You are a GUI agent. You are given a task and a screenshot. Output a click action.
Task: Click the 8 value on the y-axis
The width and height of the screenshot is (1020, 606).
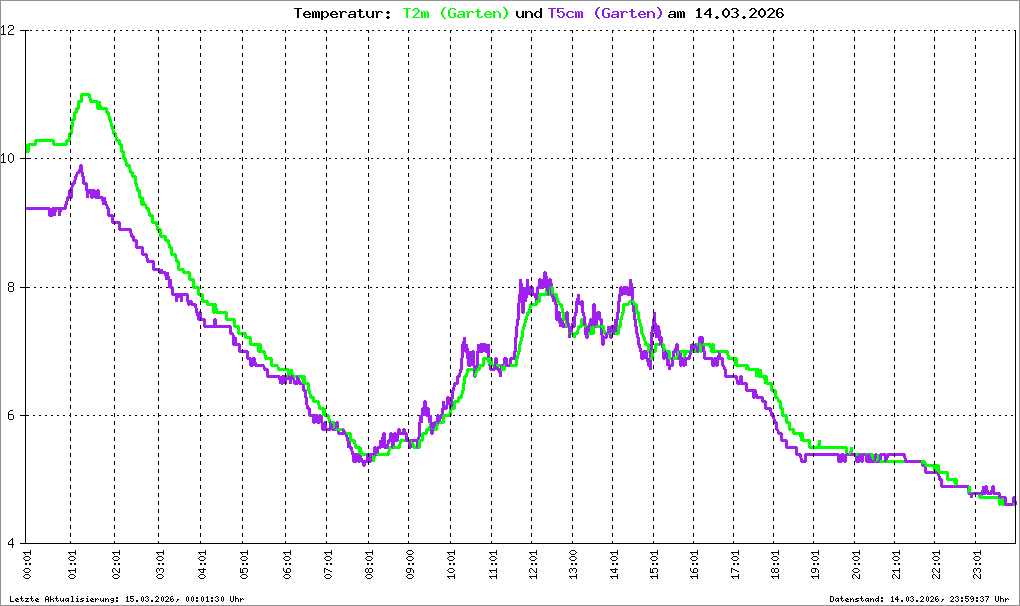pos(13,287)
